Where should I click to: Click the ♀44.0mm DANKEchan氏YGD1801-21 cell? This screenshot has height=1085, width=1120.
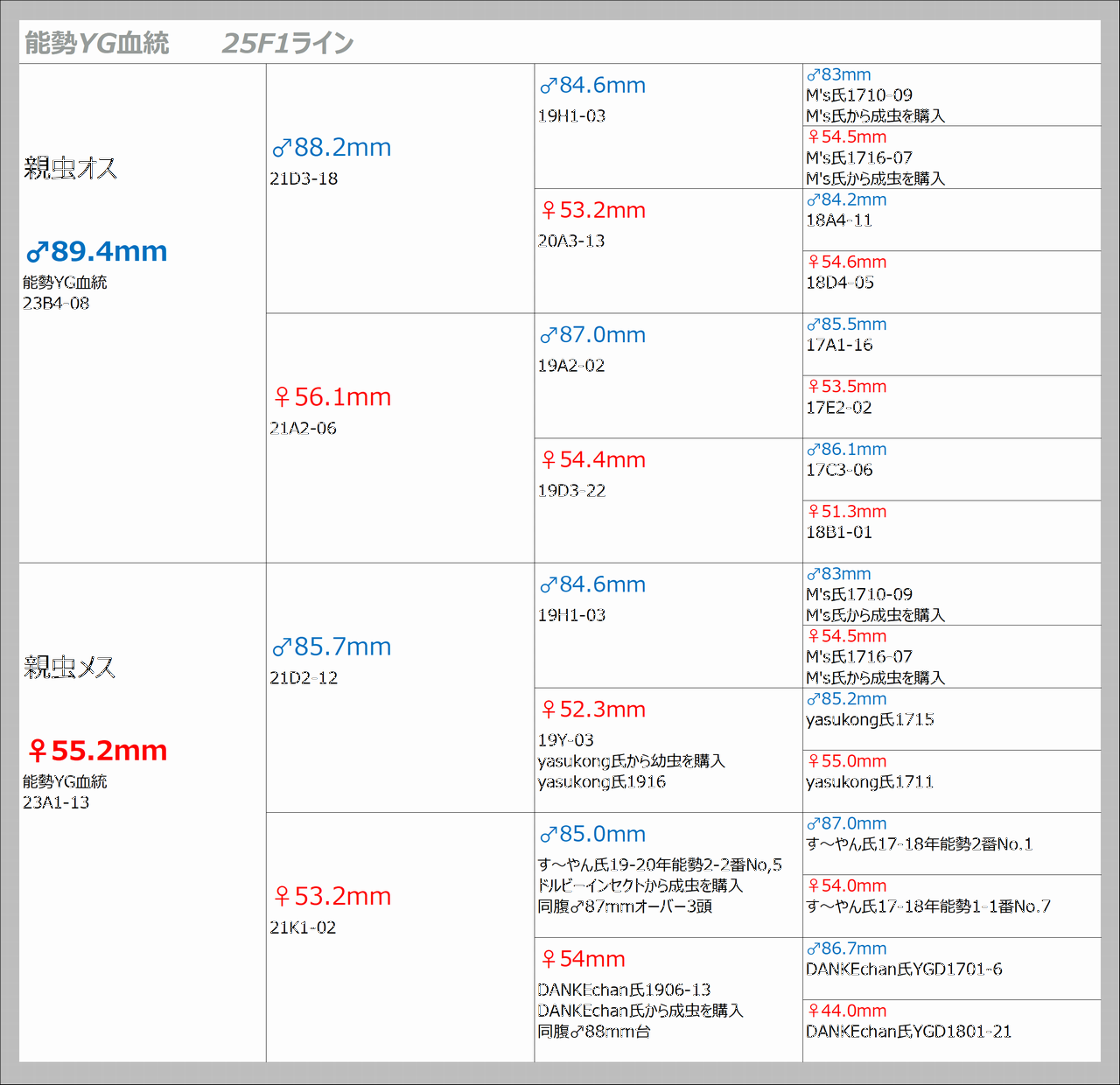[x=907, y=1021]
